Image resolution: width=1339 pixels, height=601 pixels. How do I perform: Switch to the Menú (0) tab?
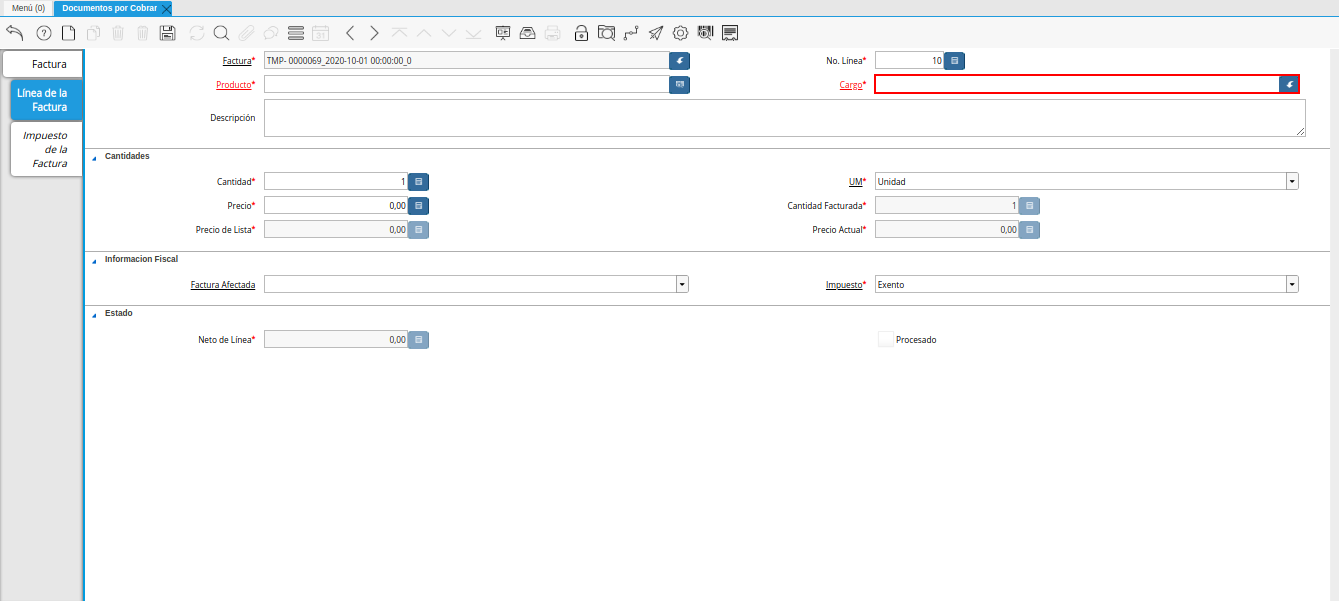click(28, 8)
